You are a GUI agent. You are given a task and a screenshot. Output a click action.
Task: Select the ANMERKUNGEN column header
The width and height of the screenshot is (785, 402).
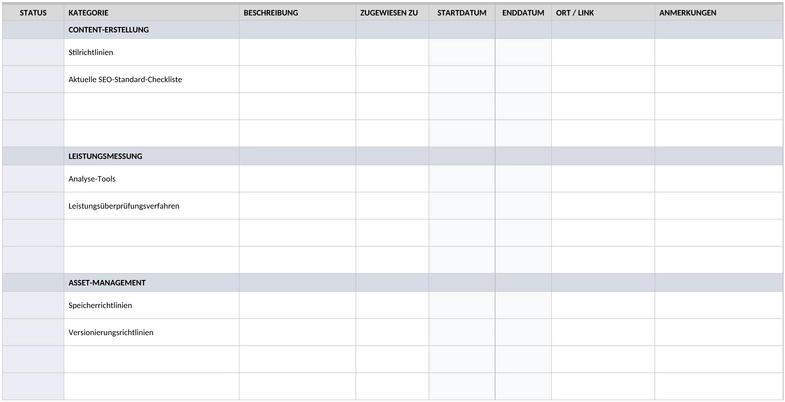tap(718, 13)
